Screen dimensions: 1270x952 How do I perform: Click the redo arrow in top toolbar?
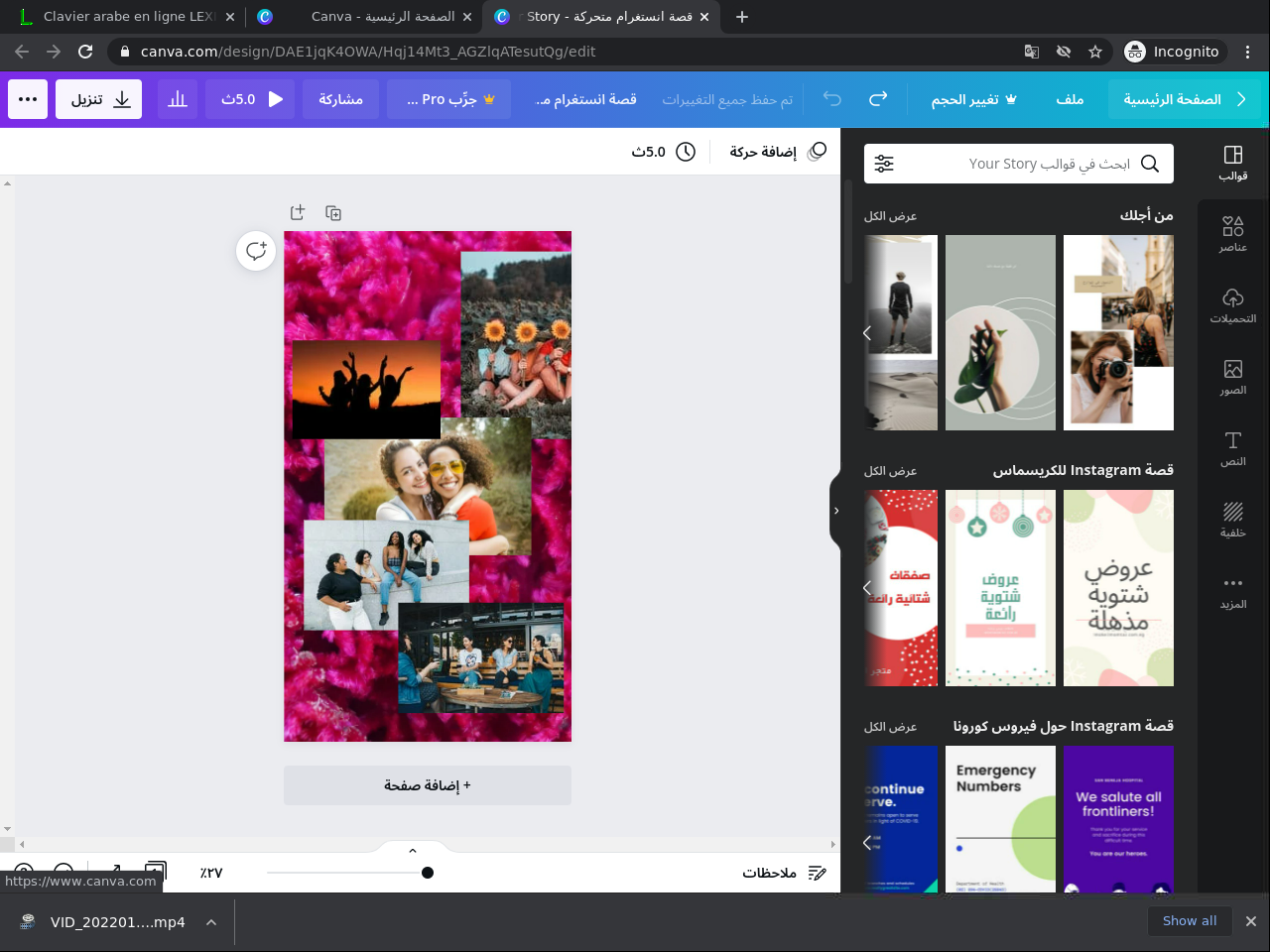pos(878,99)
